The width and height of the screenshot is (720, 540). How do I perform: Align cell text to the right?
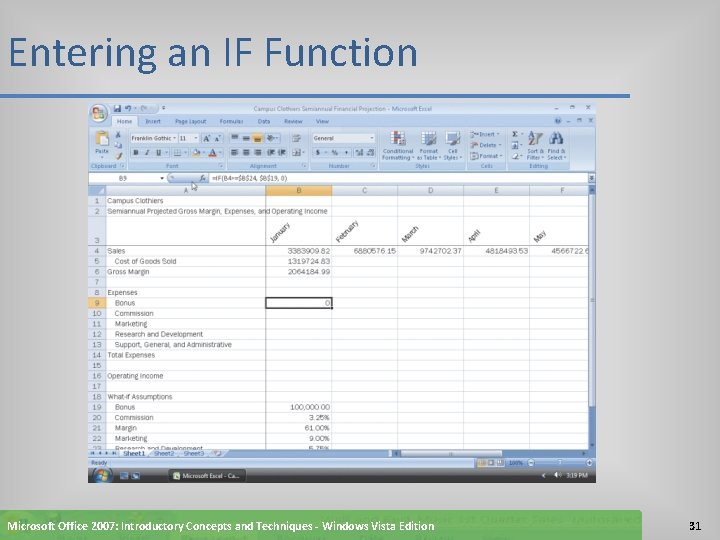(x=258, y=152)
